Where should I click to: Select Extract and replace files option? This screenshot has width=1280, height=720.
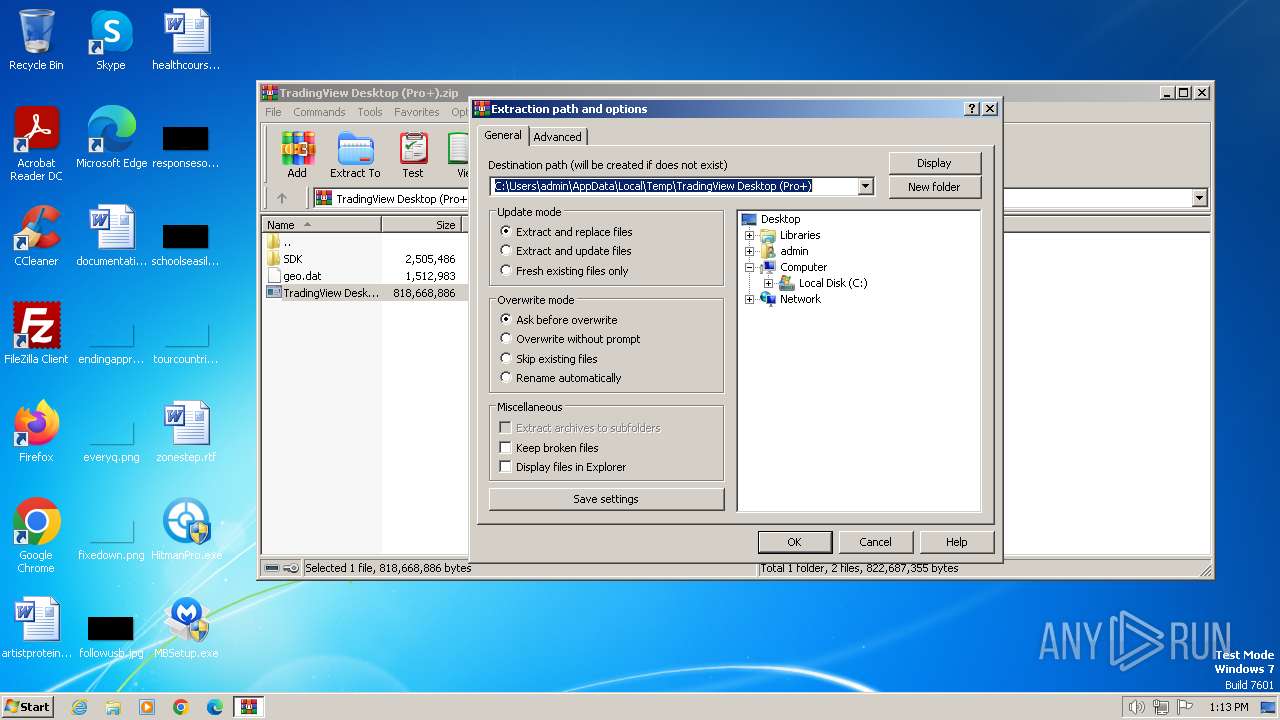point(566,231)
